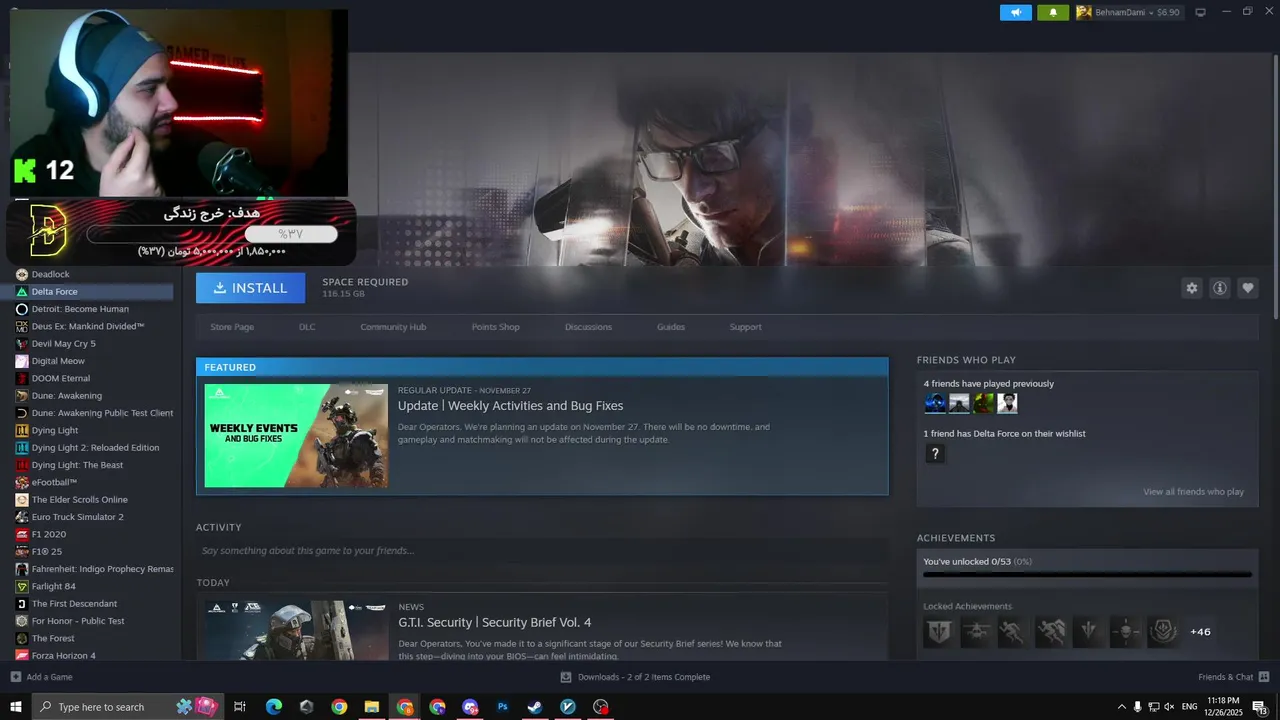Install Delta Force
Image resolution: width=1280 pixels, height=720 pixels.
250,288
